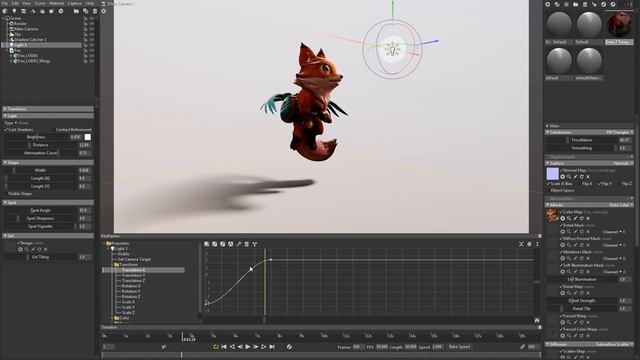Collapse the Surface section in material panel
Viewport: 640px width, 360px height.
click(x=589, y=163)
